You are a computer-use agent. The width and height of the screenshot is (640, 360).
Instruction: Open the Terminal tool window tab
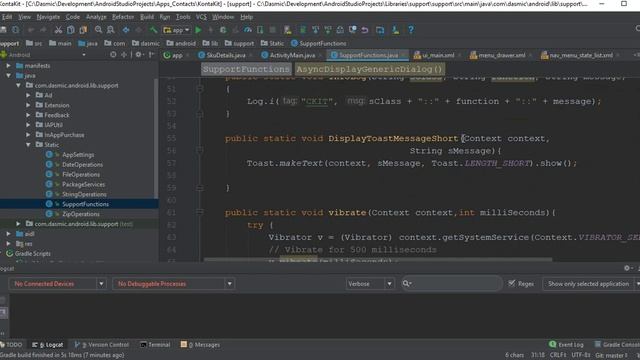pos(155,345)
